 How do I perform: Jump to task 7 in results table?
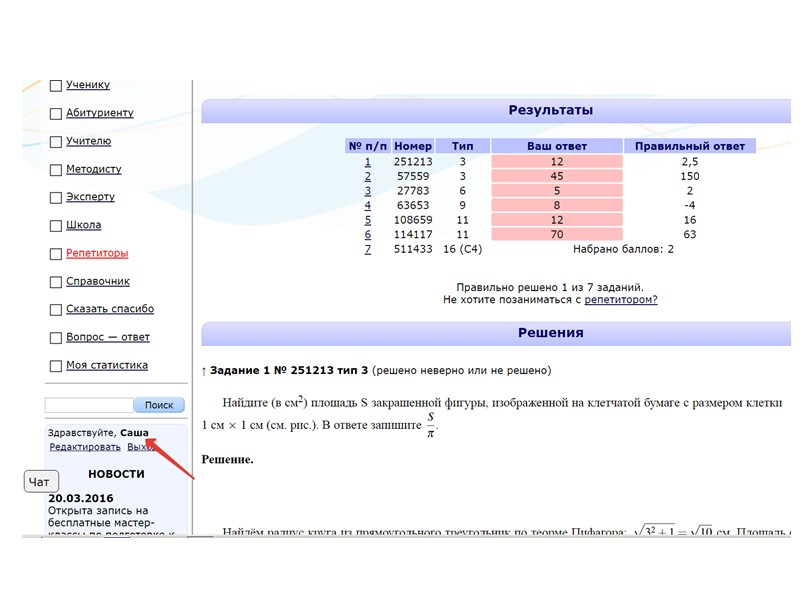[x=367, y=249]
